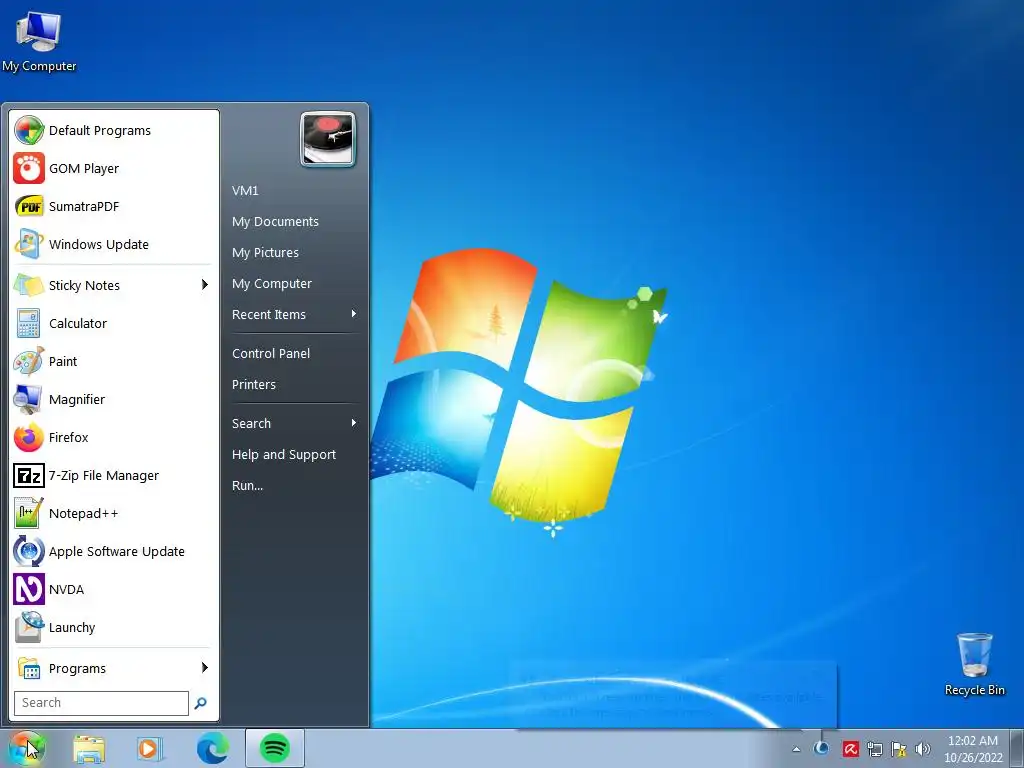The image size is (1024, 768).
Task: Expand Sticky Notes submenu arrow
Action: 205,285
